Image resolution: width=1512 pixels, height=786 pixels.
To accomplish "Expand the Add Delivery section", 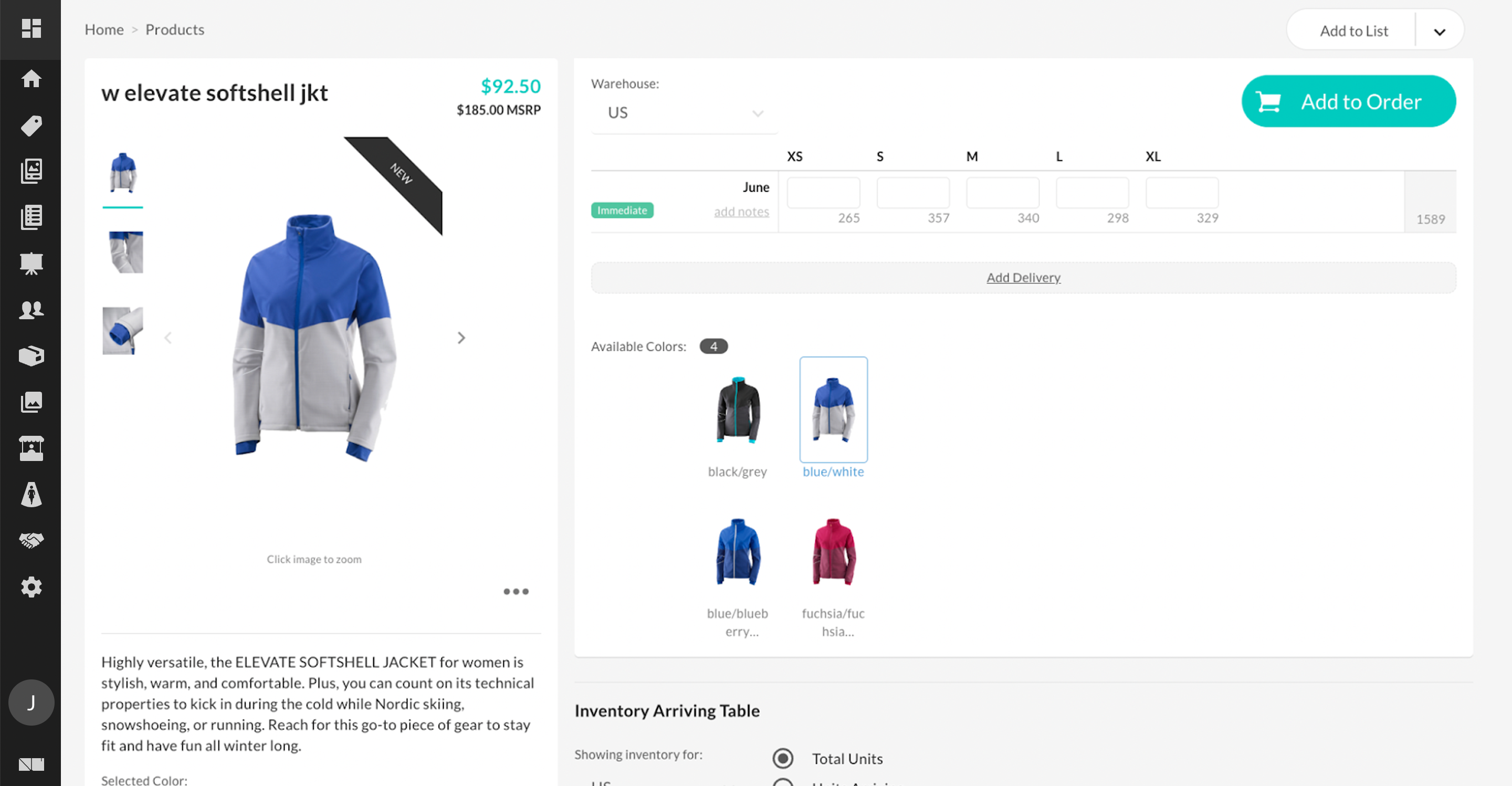I will pyautogui.click(x=1023, y=277).
